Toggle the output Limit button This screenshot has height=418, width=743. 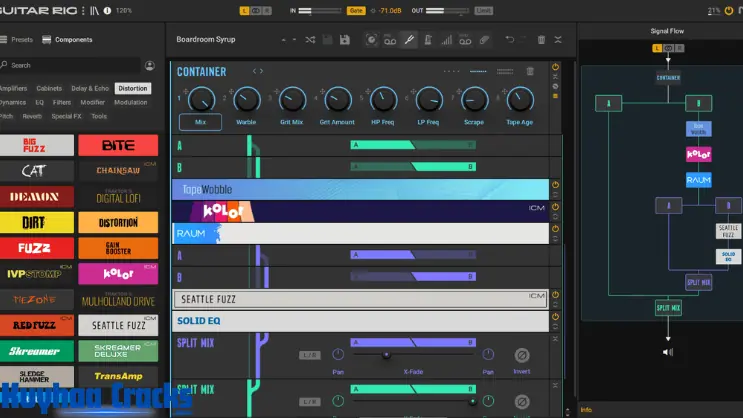[x=484, y=10]
